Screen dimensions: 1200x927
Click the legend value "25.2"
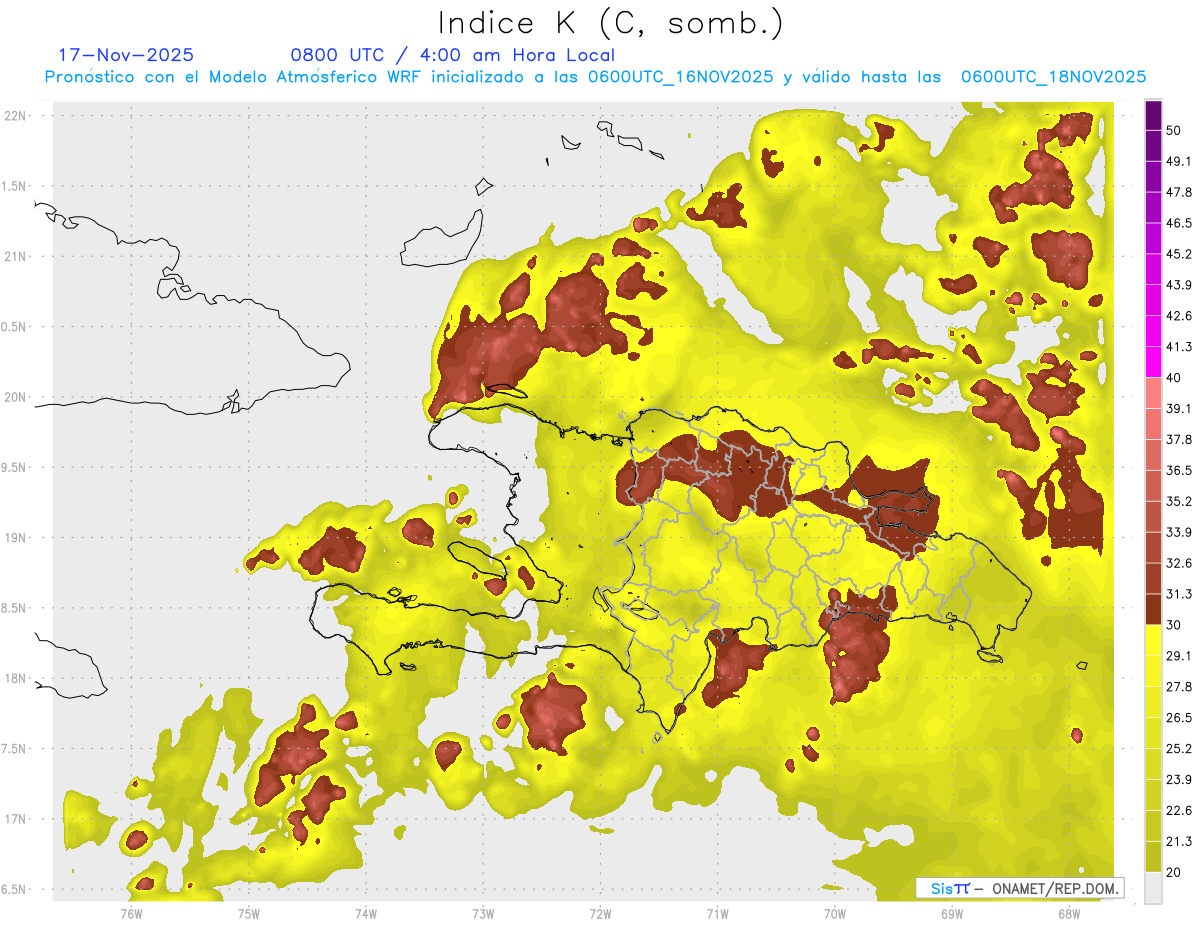[x=1178, y=748]
